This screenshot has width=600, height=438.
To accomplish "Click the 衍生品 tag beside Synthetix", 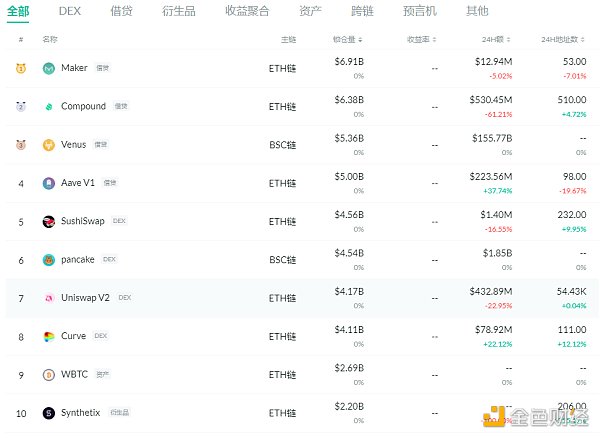I will tap(119, 412).
